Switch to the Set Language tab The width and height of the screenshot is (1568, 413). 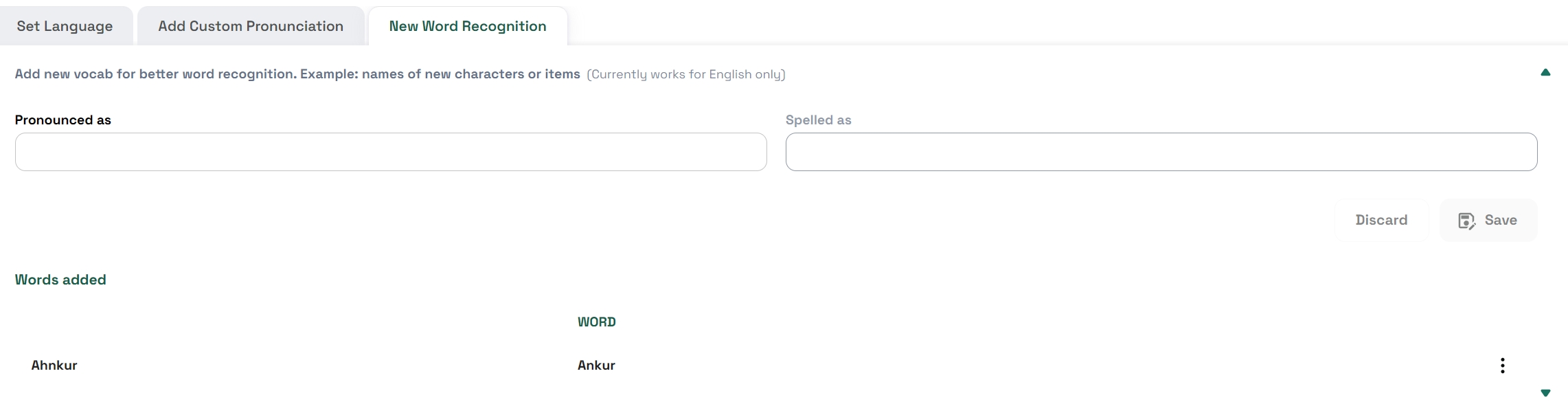(65, 26)
